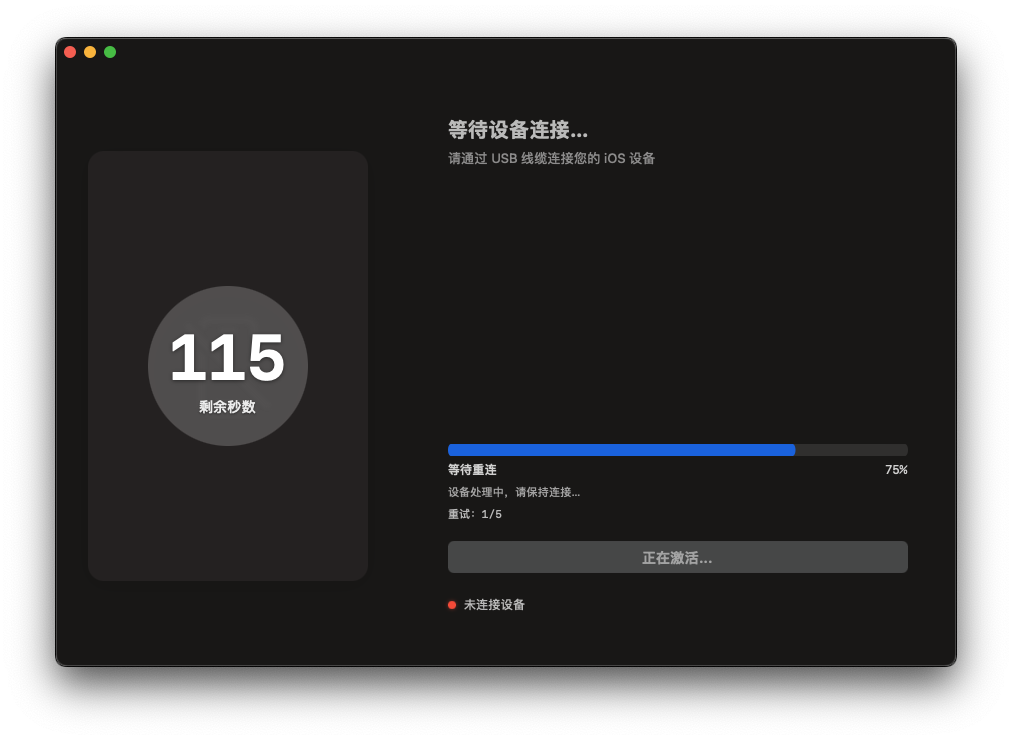
Task: Click the green fullscreen window button
Action: pos(110,52)
